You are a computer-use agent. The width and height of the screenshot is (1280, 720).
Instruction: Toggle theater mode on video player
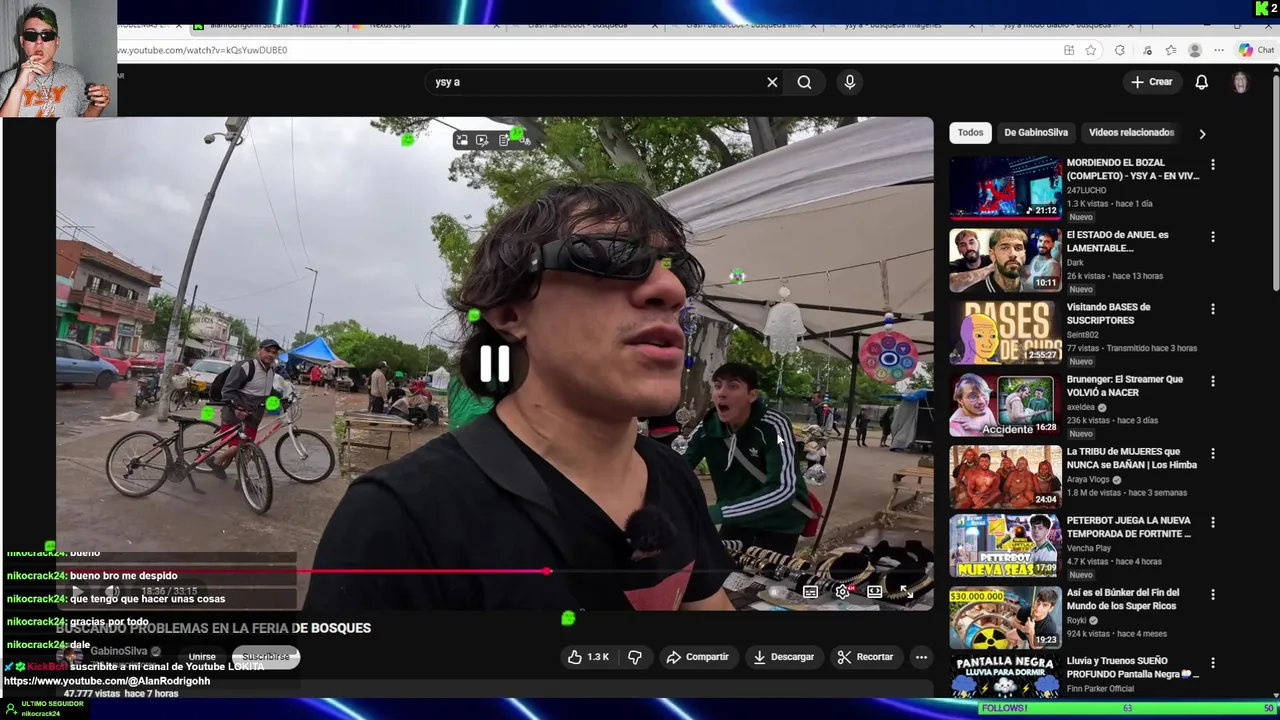tap(875, 591)
